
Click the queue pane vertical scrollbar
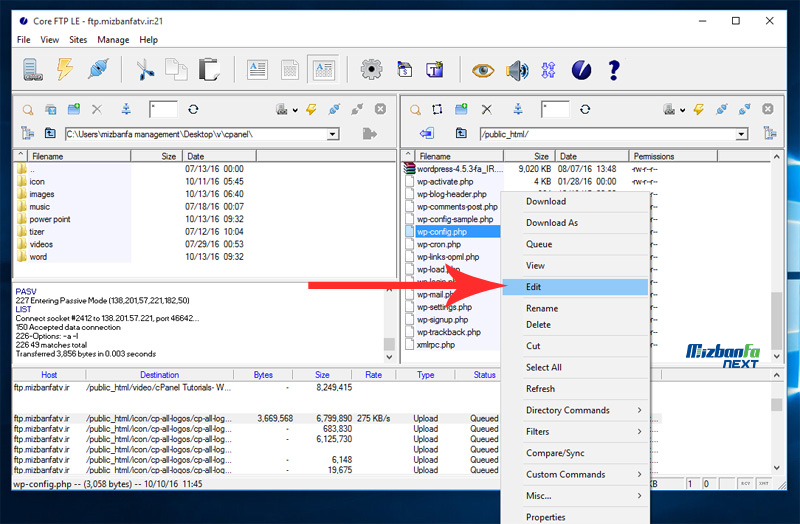(x=777, y=404)
